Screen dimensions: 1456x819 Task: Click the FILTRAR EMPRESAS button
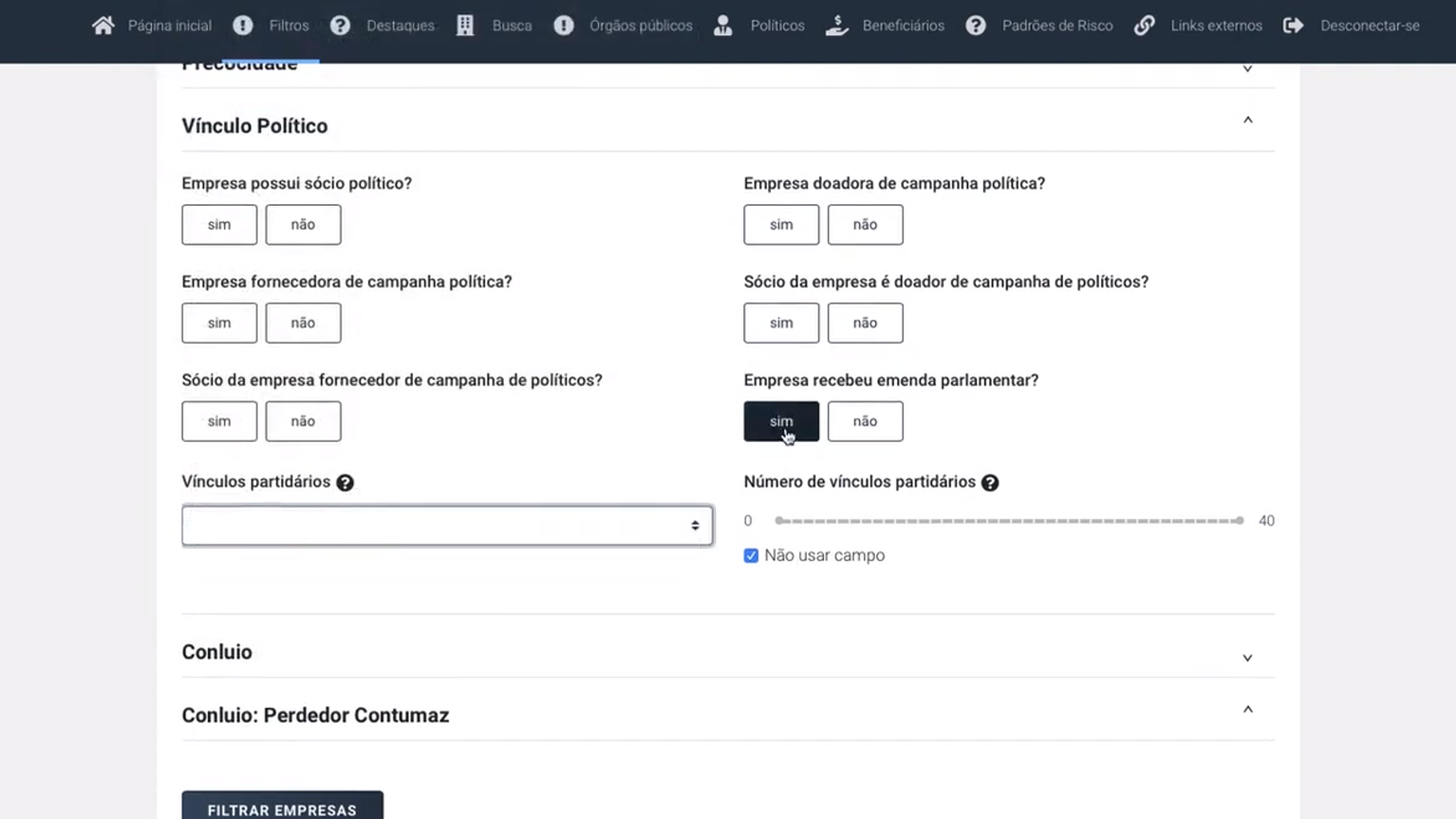point(282,808)
